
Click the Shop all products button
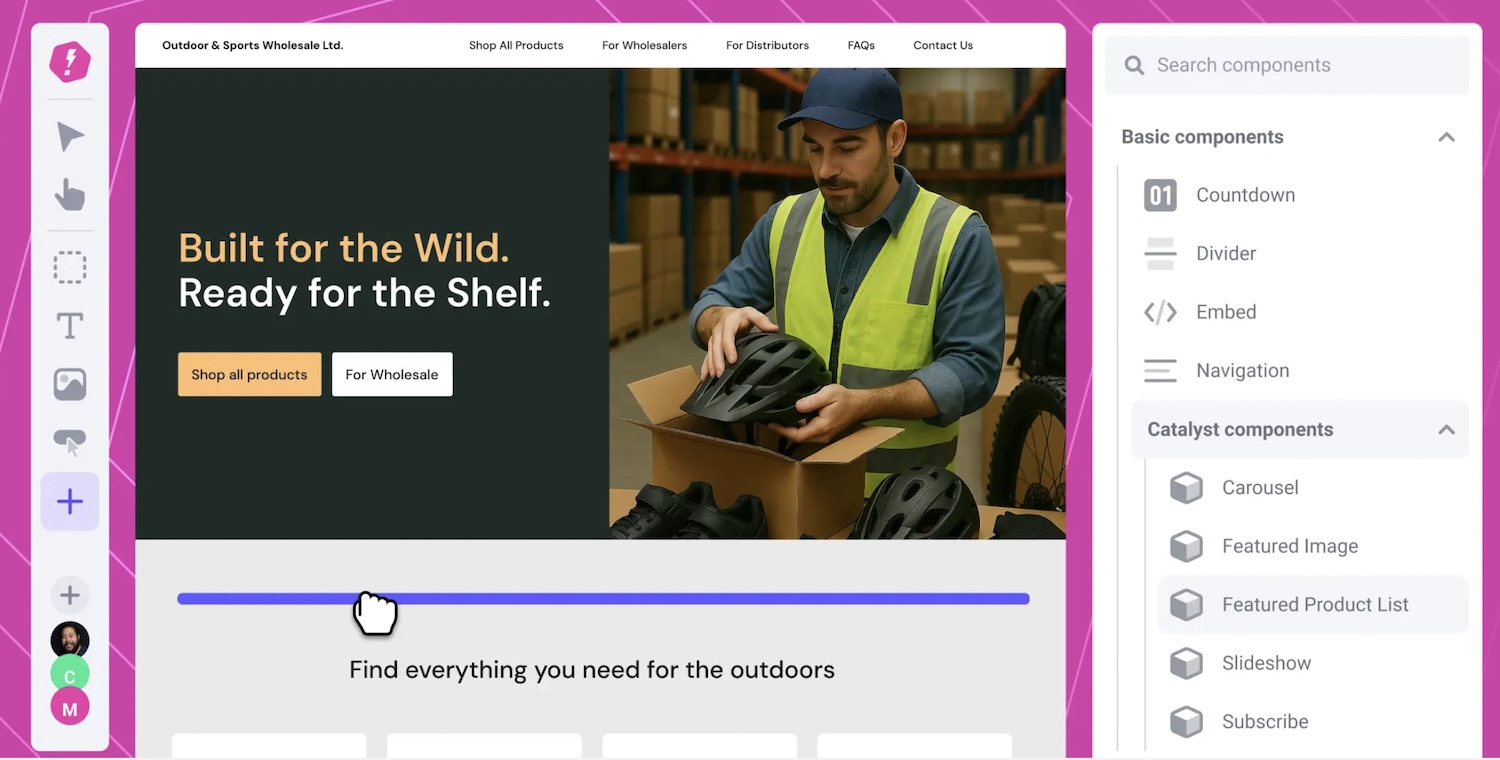pyautogui.click(x=249, y=374)
